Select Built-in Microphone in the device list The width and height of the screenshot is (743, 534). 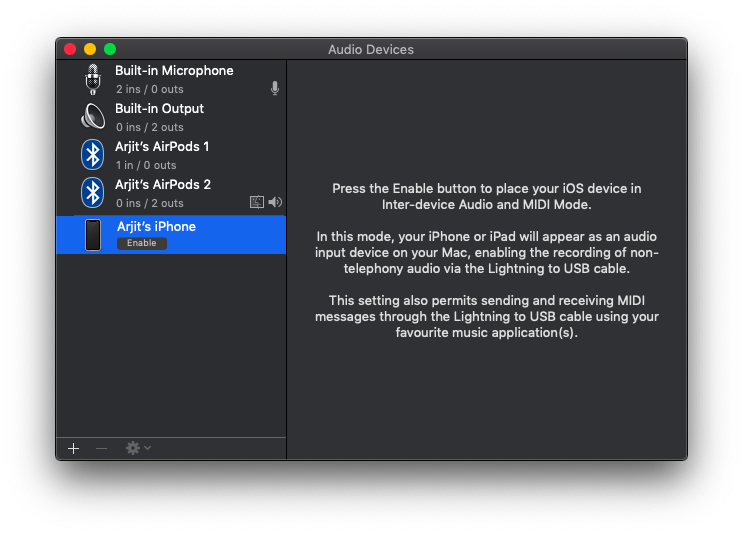pos(171,79)
